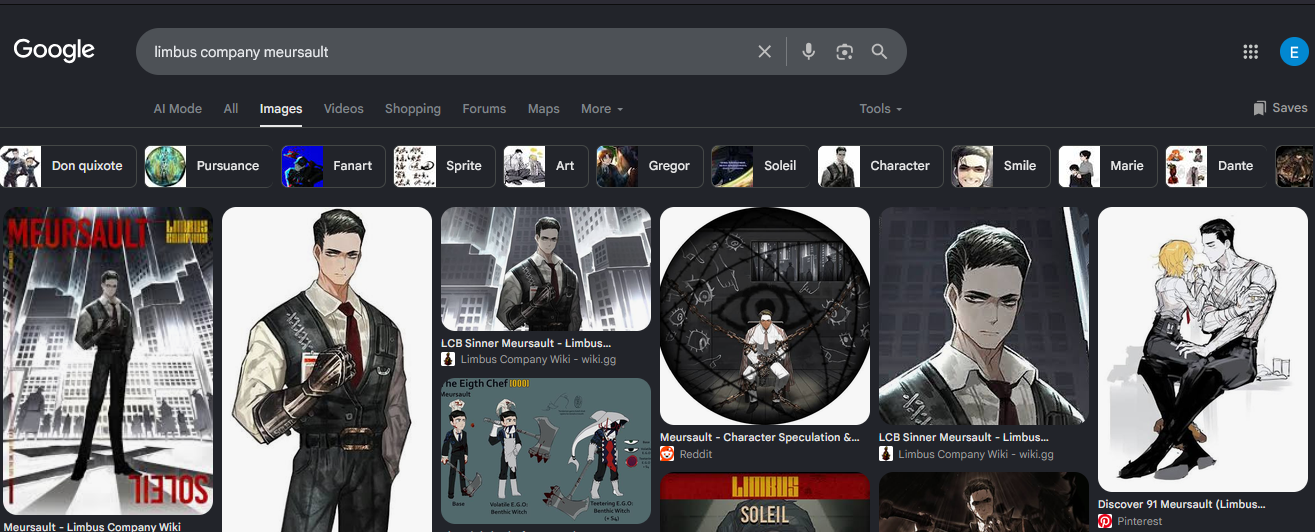This screenshot has width=1315, height=532.
Task: Open the LCB Sinner Meursault city background thumbnail
Action: point(546,269)
